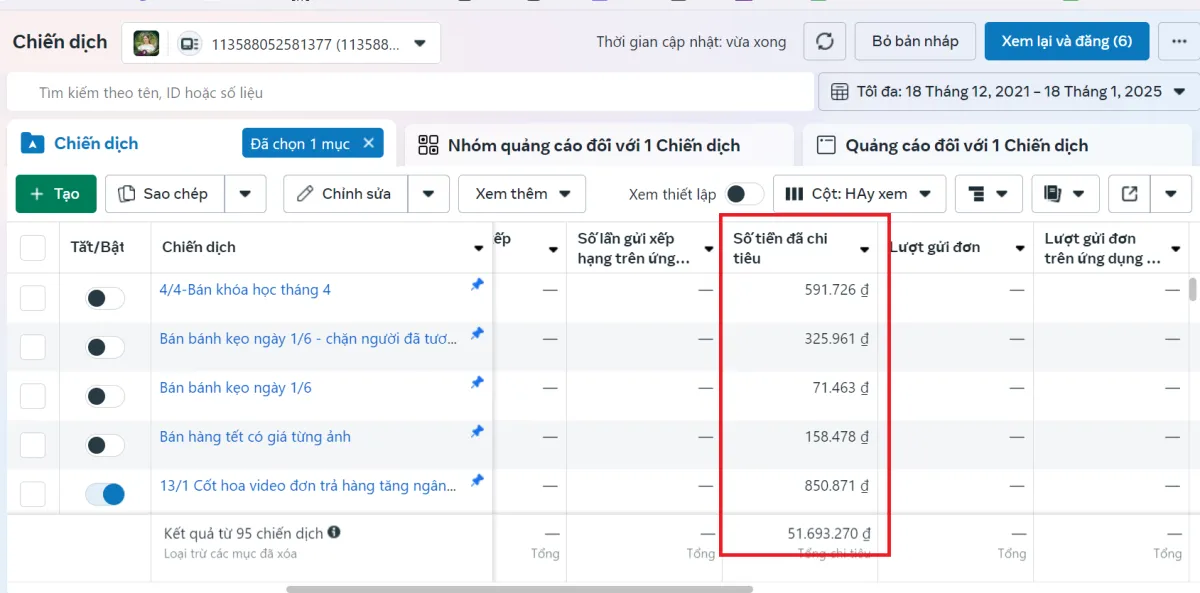Viewport: 1200px width, 593px height.
Task: Open the Số tiền đã chi tiêu column menu
Action: (x=865, y=249)
